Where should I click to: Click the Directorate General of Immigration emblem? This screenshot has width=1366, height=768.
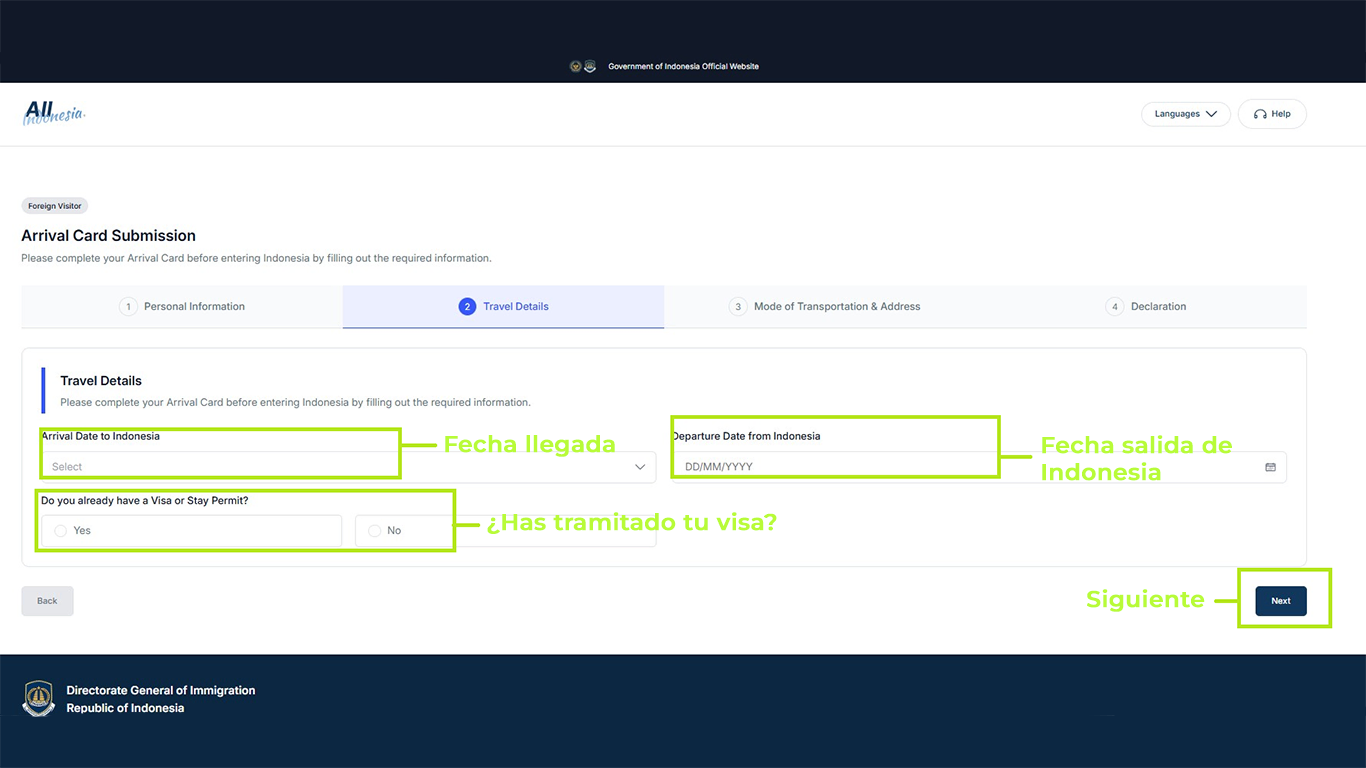(x=39, y=699)
